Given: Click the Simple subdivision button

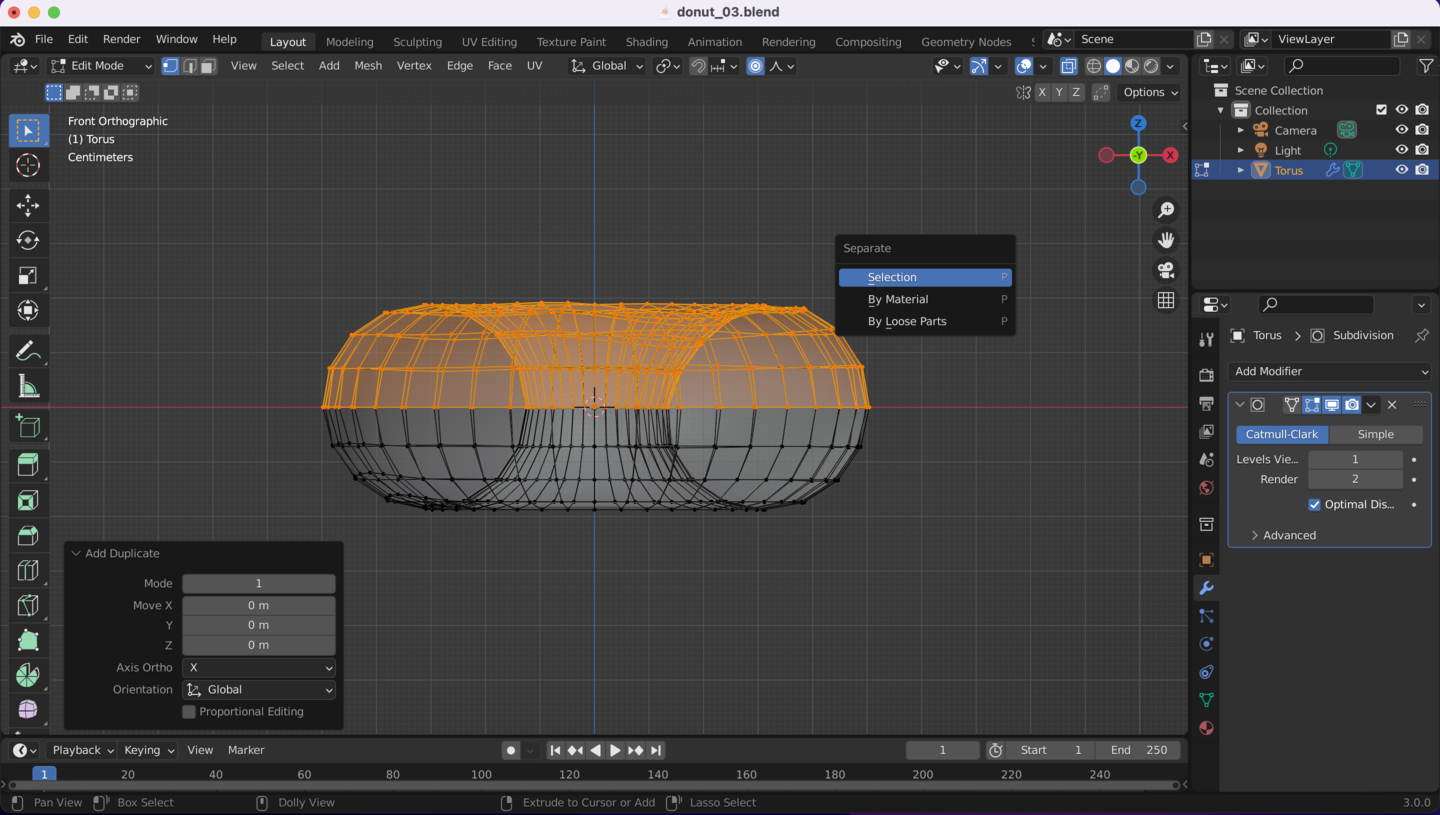Looking at the screenshot, I should (x=1375, y=434).
